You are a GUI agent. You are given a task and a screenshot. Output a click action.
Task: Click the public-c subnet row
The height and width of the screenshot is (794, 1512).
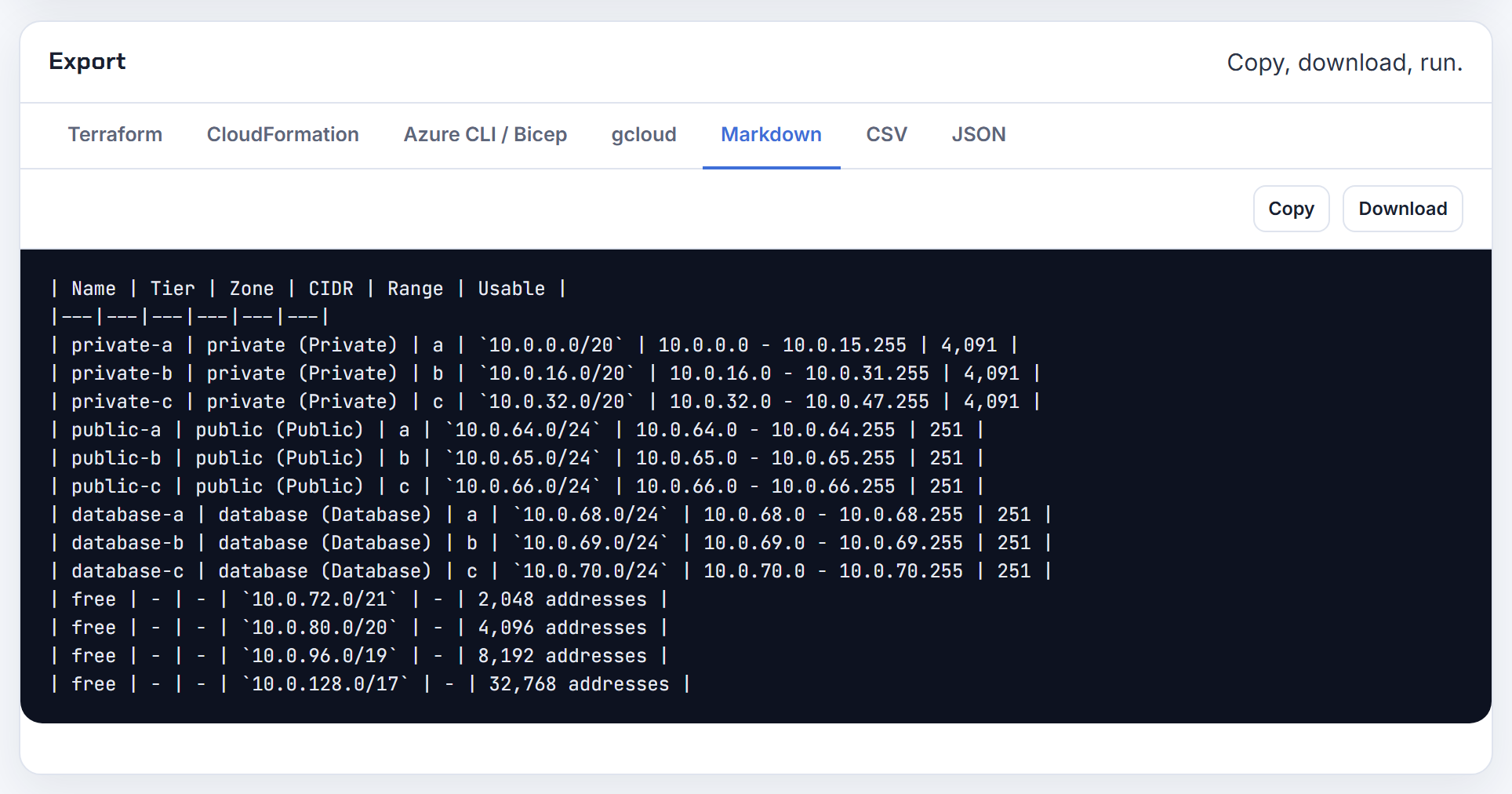pos(518,486)
